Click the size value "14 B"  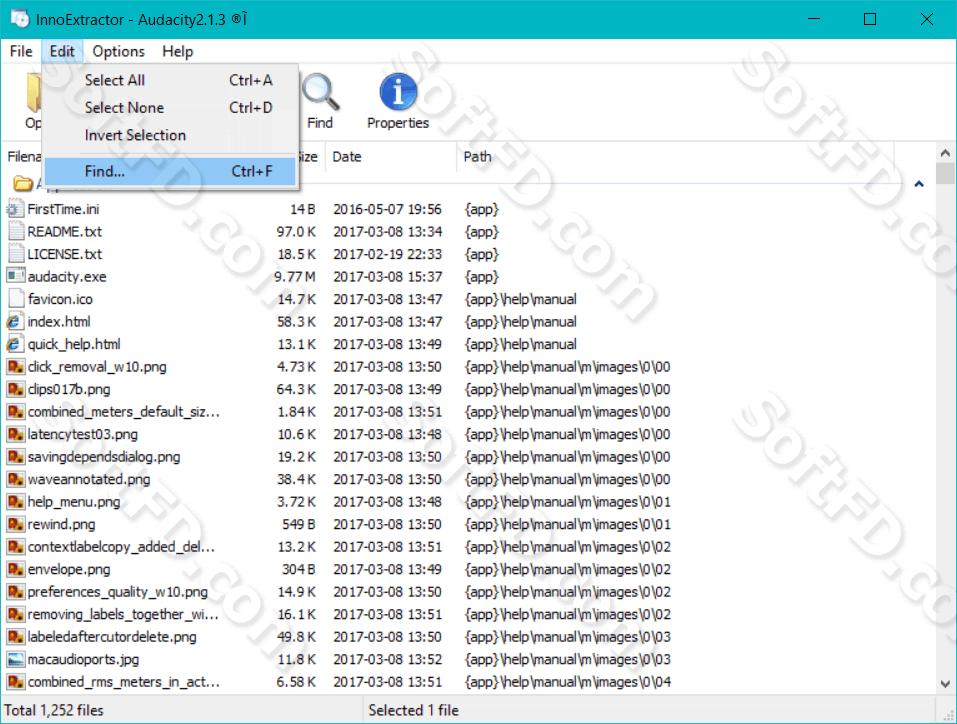pos(303,209)
